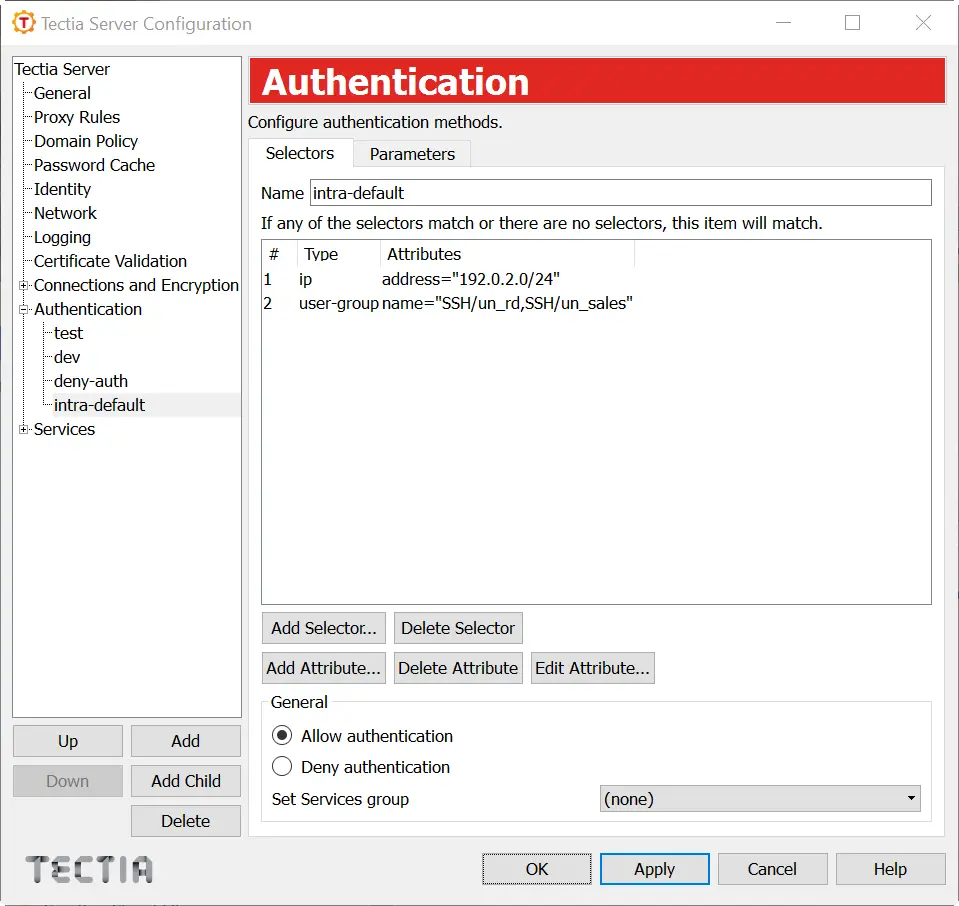Screen dimensions: 959x906
Task: Open Logging in the tree
Action: (x=62, y=237)
